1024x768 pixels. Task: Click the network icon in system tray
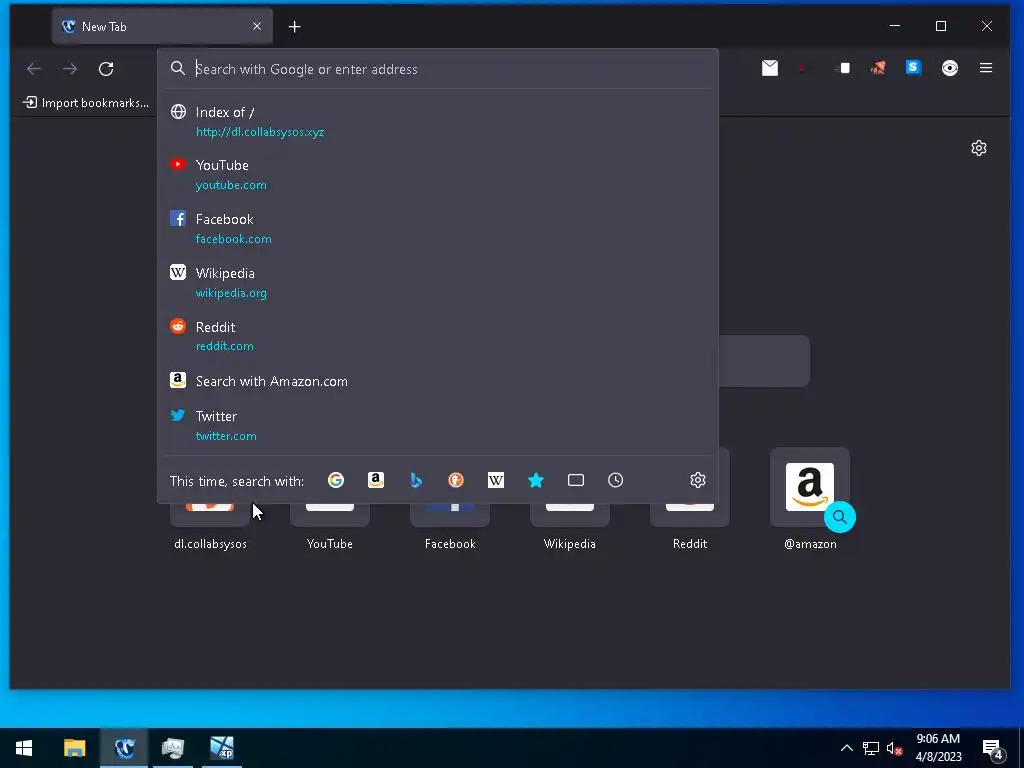click(x=870, y=748)
